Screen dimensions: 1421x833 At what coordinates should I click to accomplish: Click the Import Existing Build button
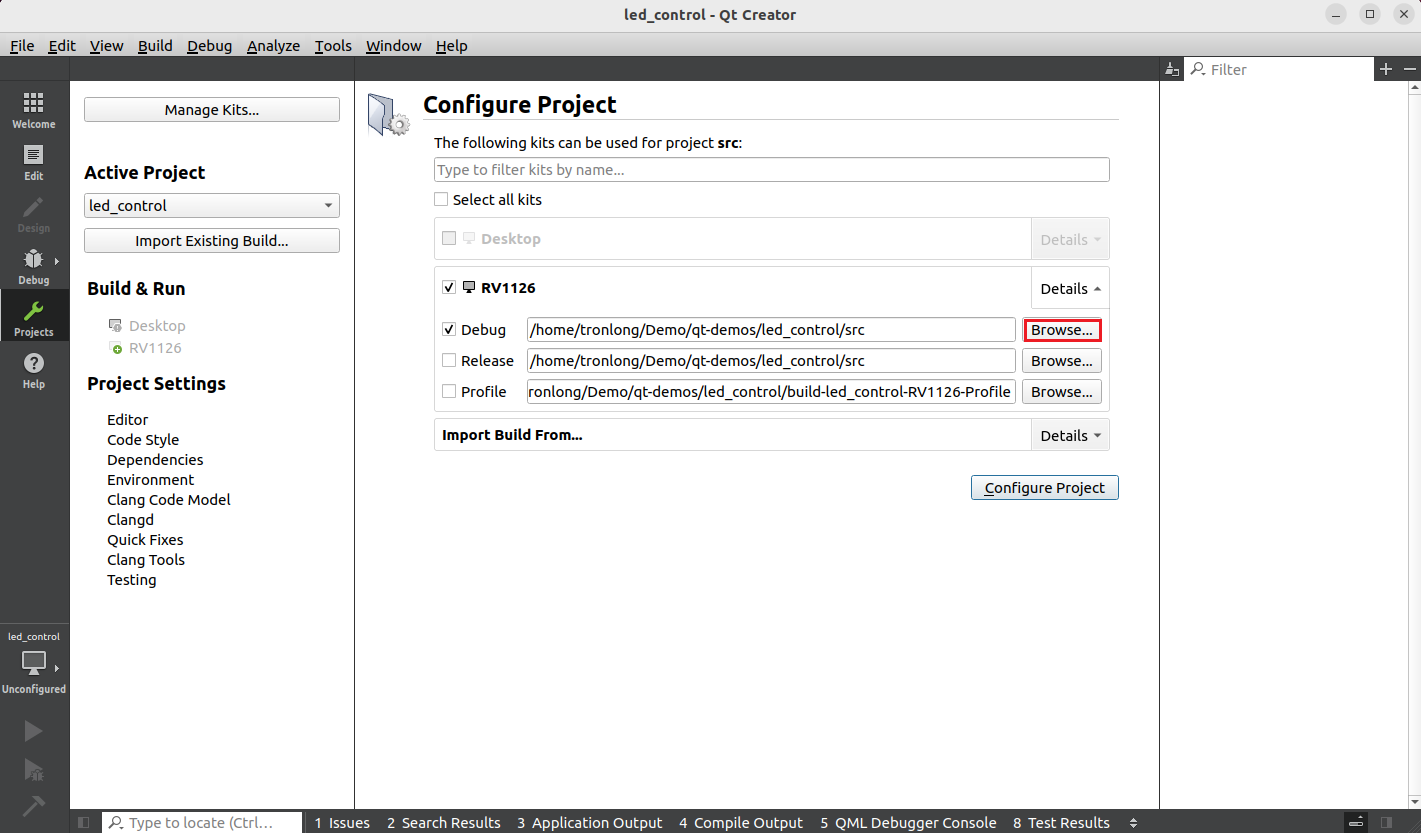coord(212,241)
